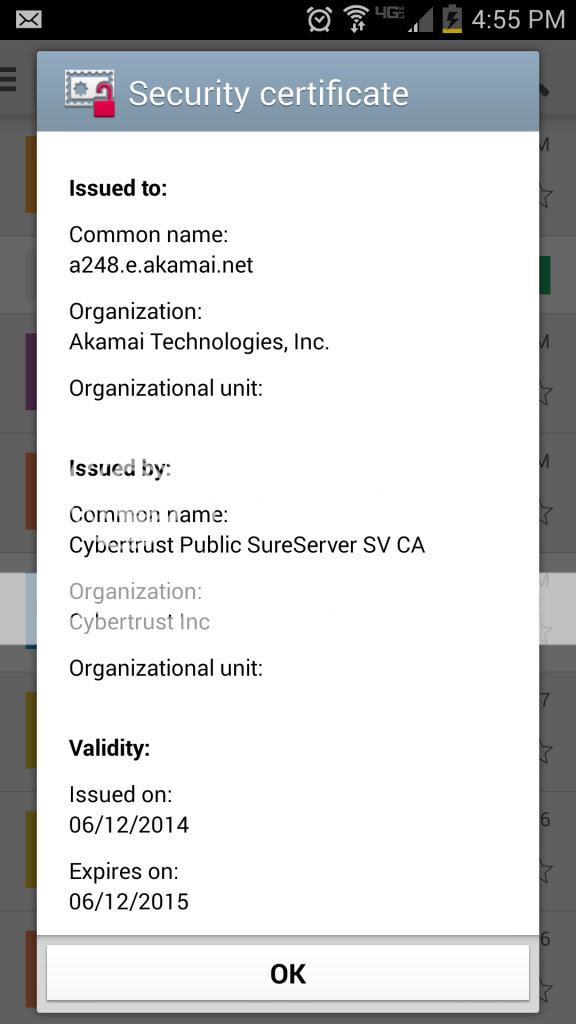Star the purple-tagged message row
576x1024 pixels.
[545, 393]
